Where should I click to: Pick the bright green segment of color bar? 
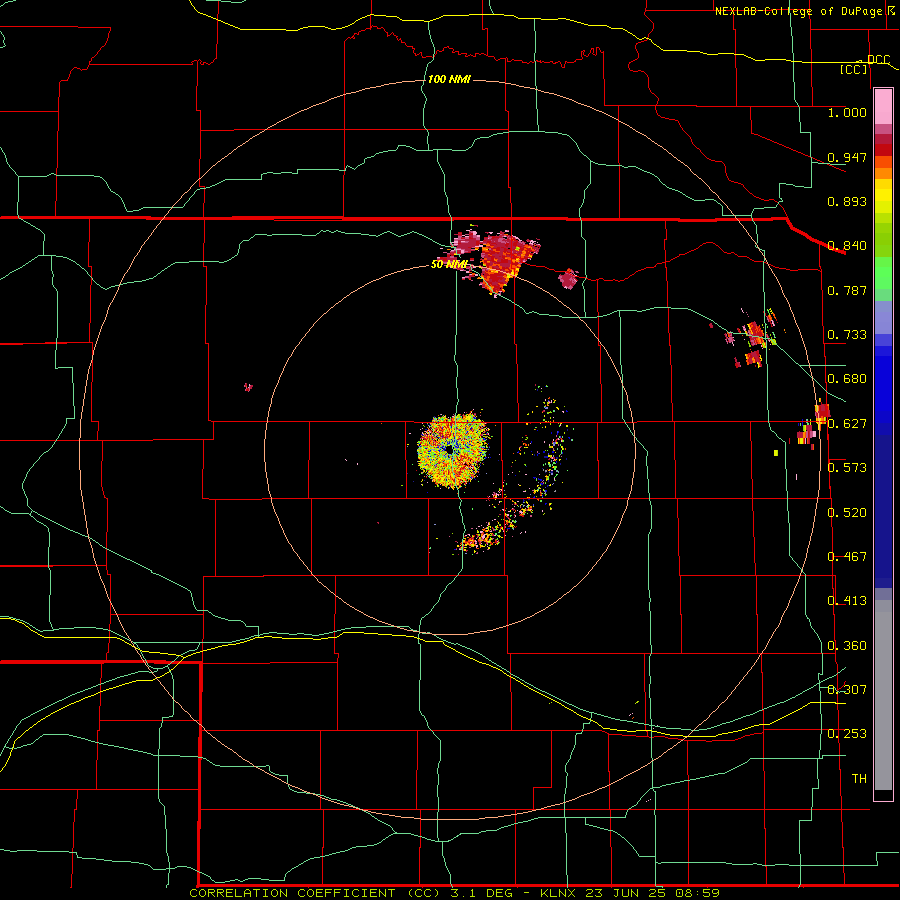click(x=883, y=273)
